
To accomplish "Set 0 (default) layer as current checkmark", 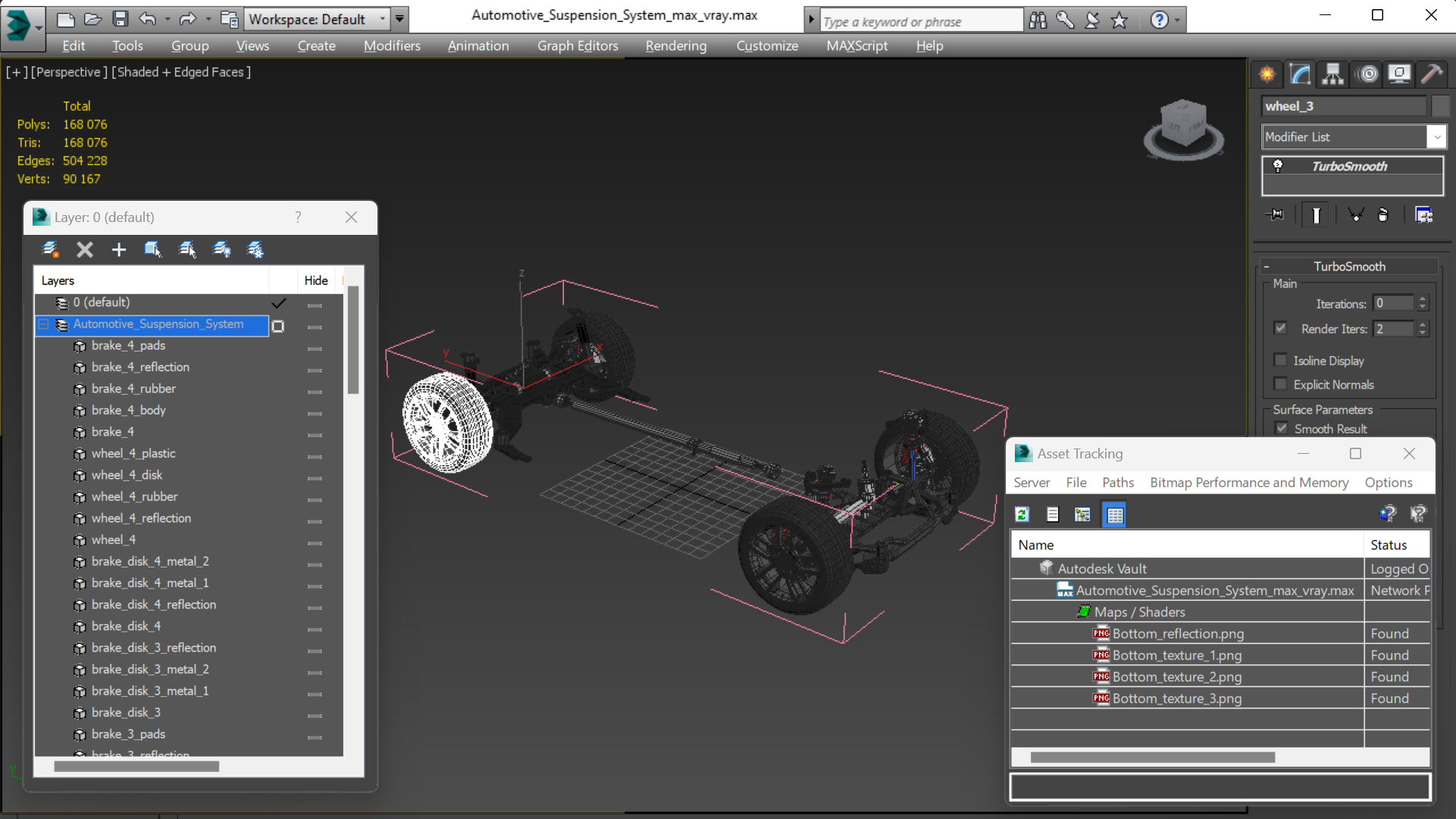I will pyautogui.click(x=279, y=303).
